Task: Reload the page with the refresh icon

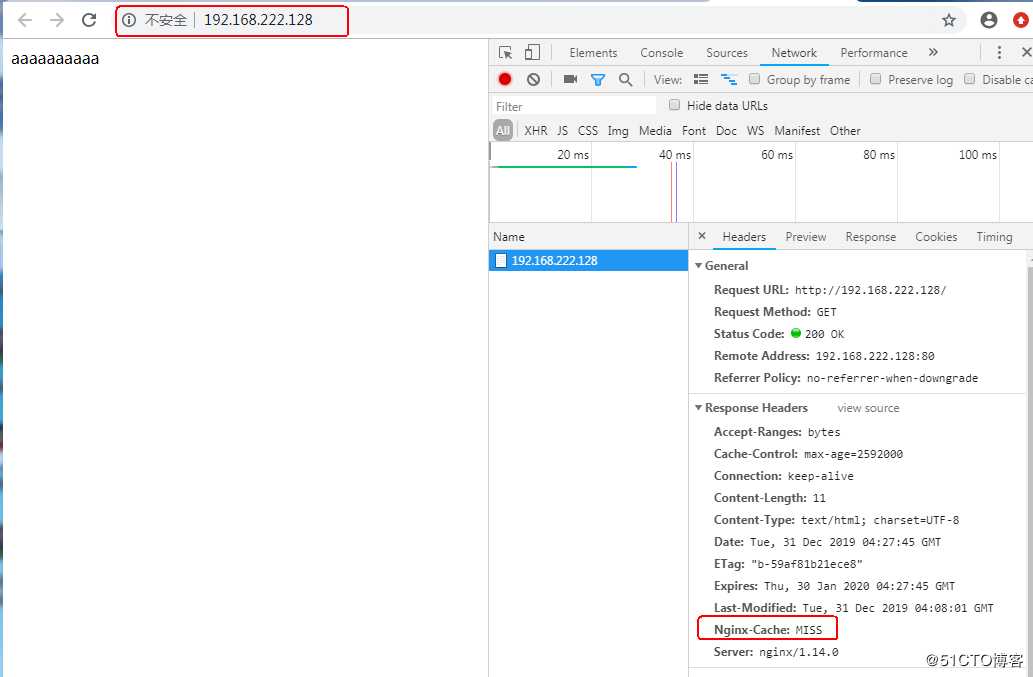Action: point(89,20)
